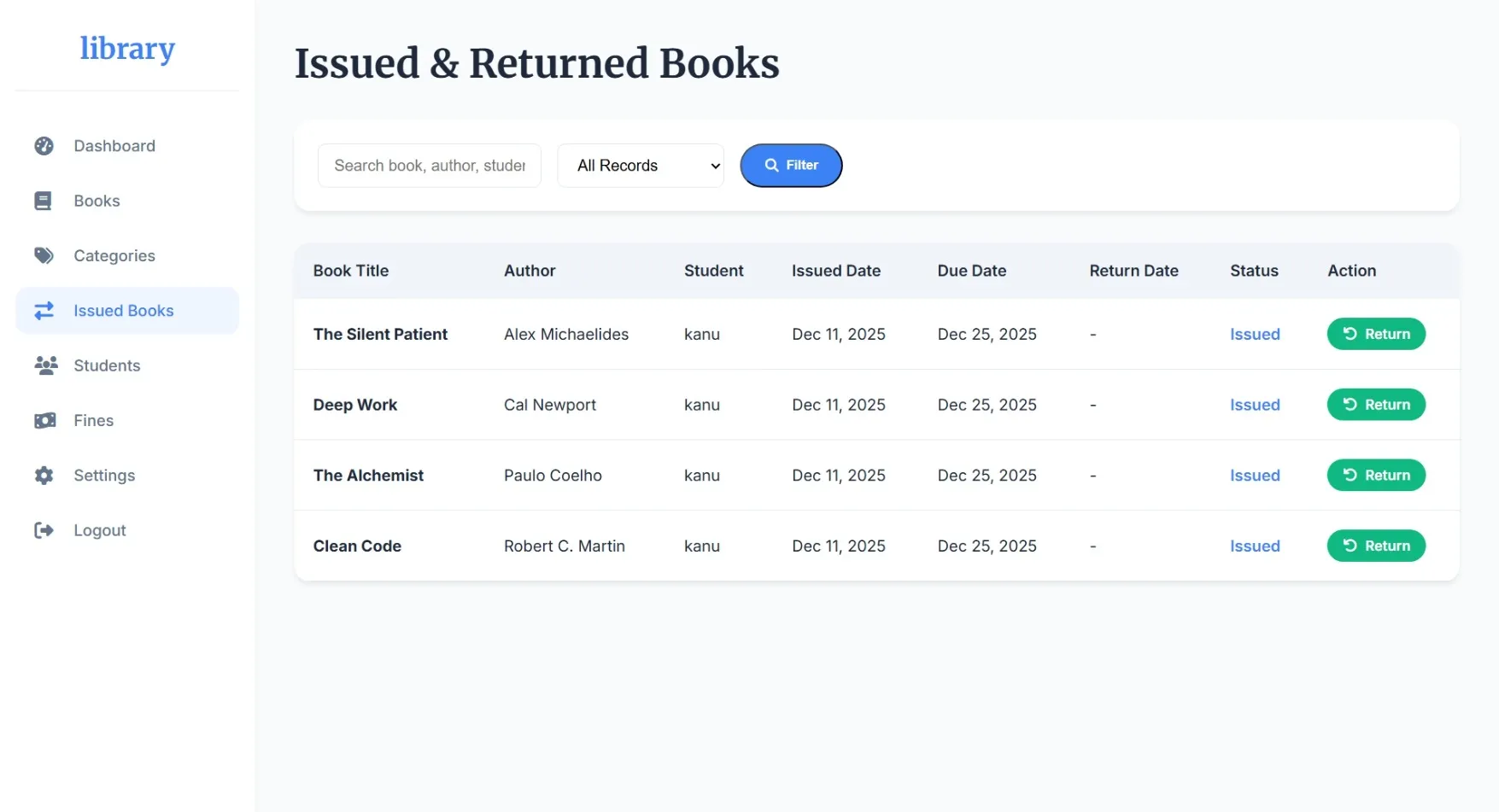This screenshot has width=1499, height=812.
Task: Click the library logo text
Action: (x=126, y=49)
